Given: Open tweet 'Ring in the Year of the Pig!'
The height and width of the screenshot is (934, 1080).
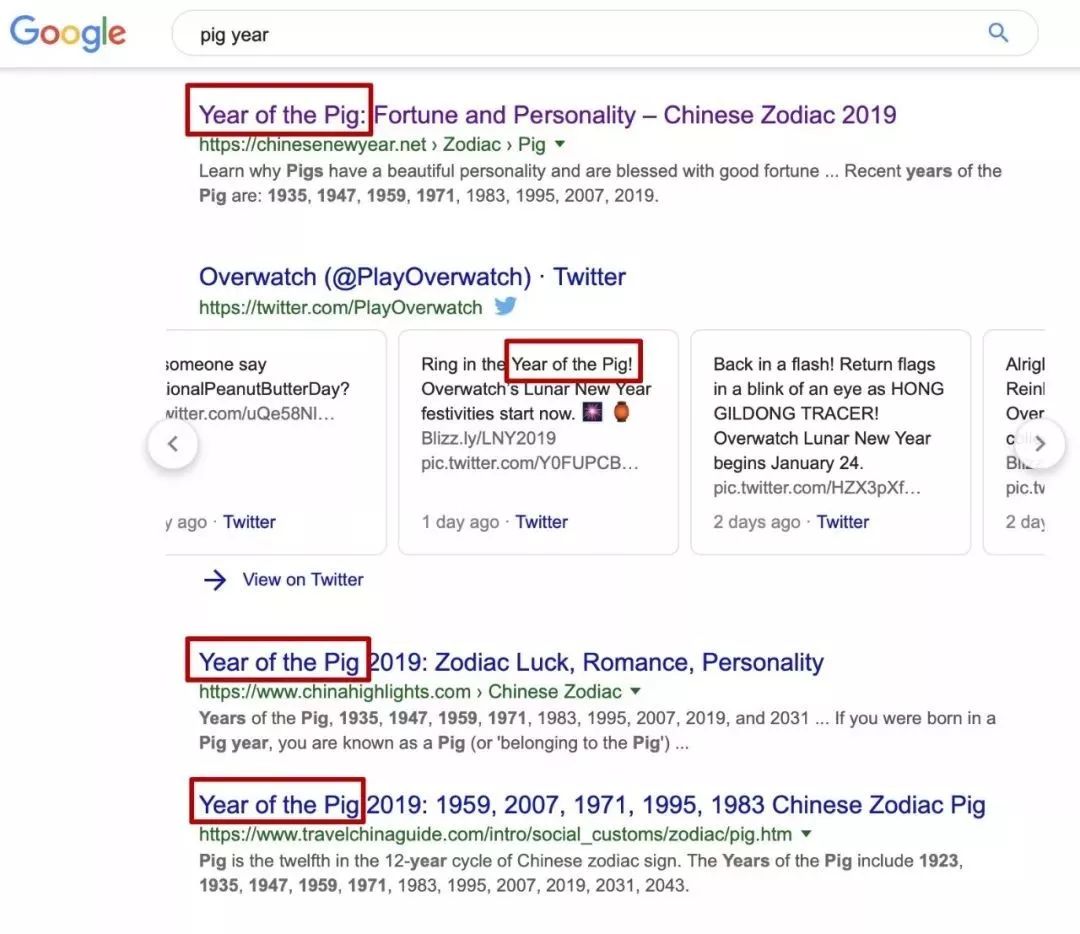Looking at the screenshot, I should (x=538, y=442).
